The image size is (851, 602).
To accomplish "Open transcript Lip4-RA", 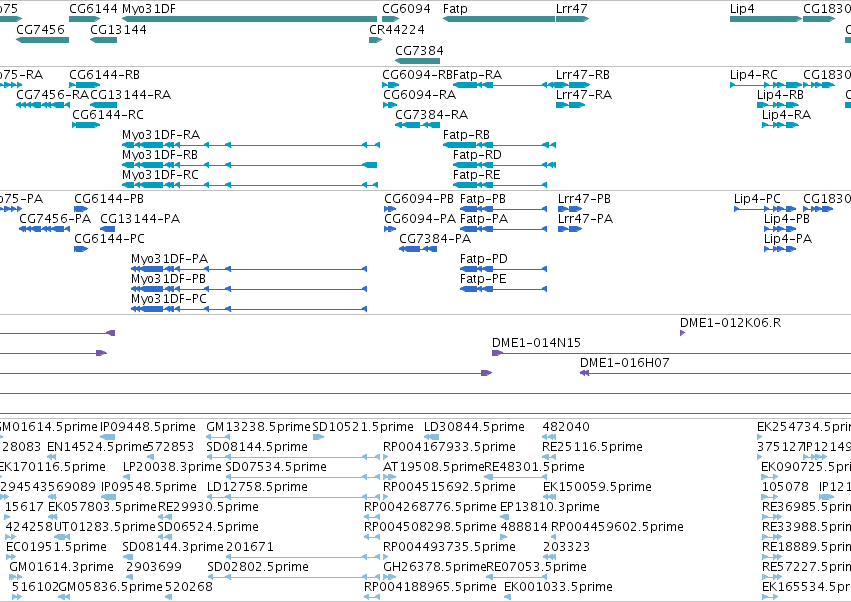I will click(x=780, y=125).
